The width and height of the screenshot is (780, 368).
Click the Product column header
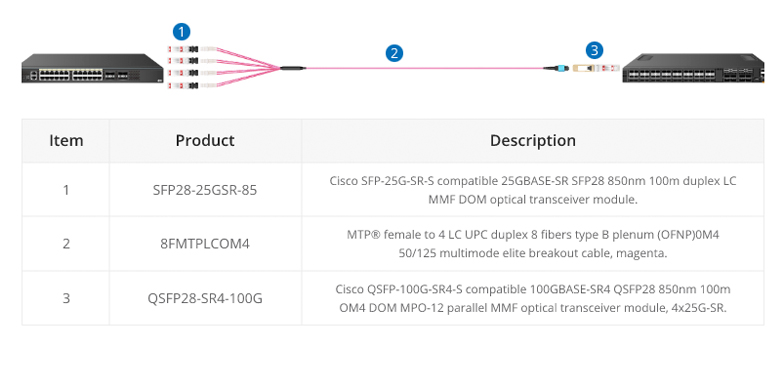tap(205, 141)
